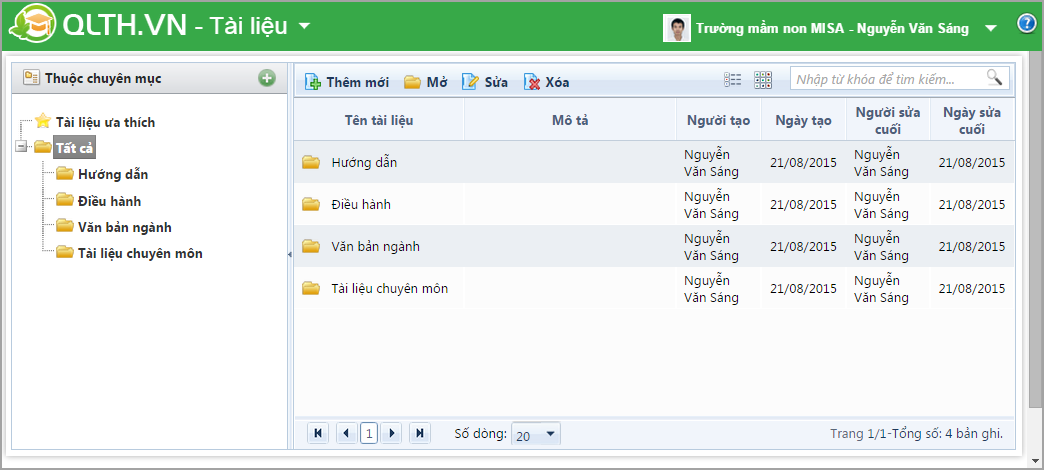
Task: Click the keyword search input field
Action: pyautogui.click(x=885, y=78)
